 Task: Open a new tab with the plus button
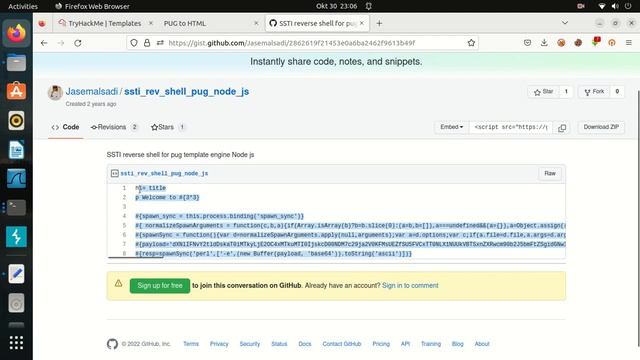[x=379, y=23]
